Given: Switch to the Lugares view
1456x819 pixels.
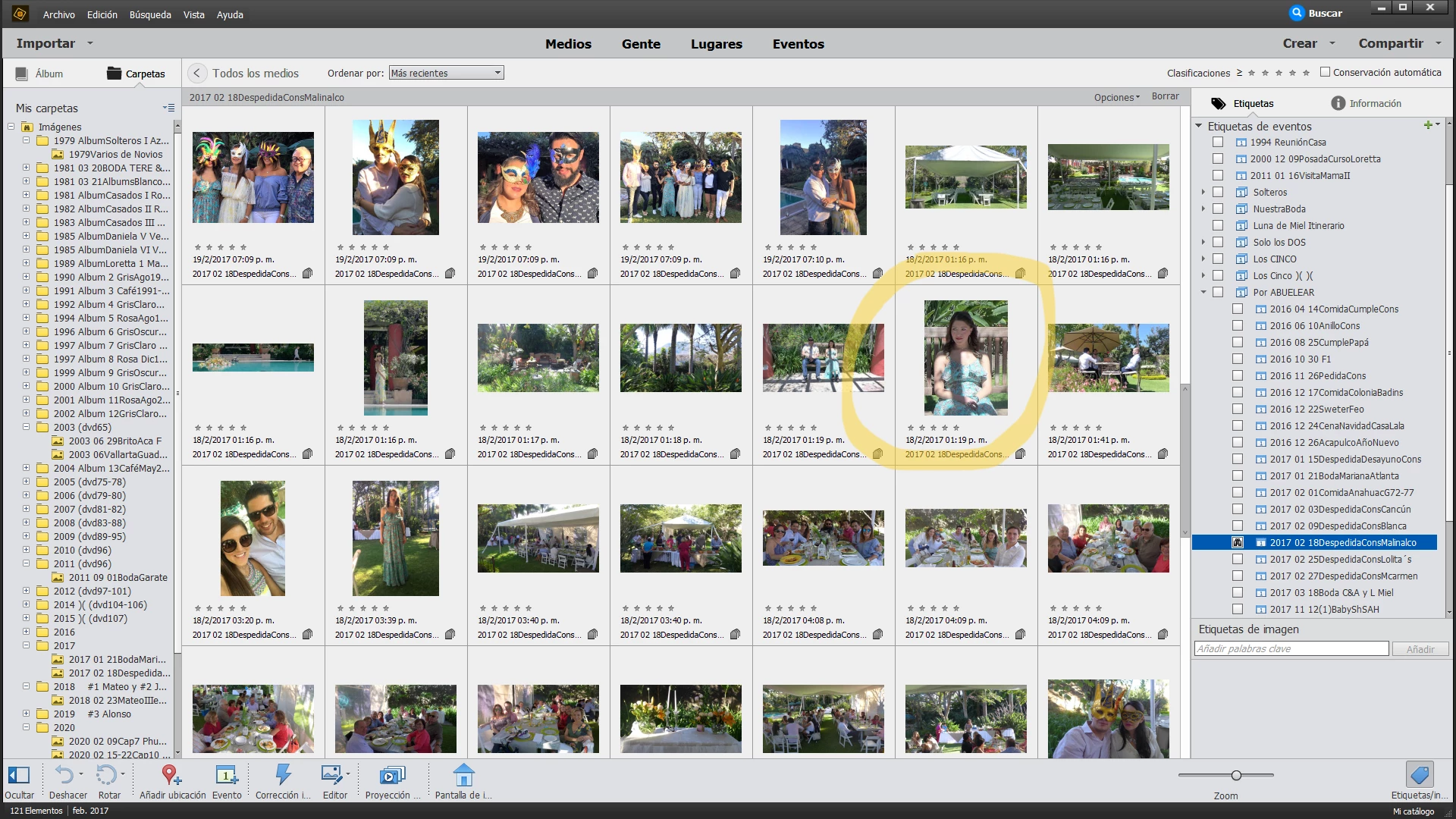Looking at the screenshot, I should pos(716,44).
